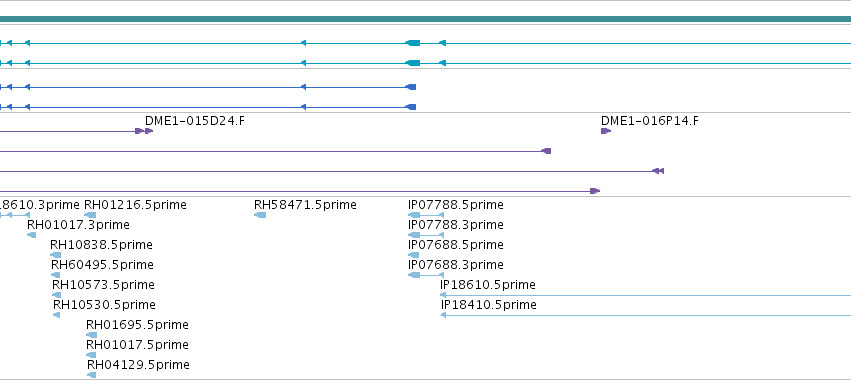Select the RH10573.5prime feature arrow
Screen dimensions: 851x380
[56, 295]
